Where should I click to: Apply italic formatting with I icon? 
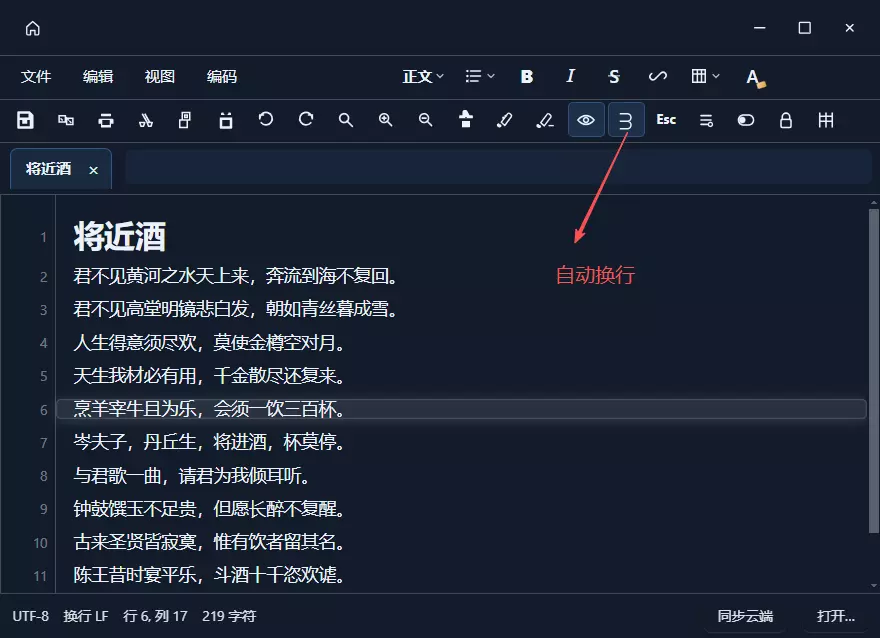point(570,76)
